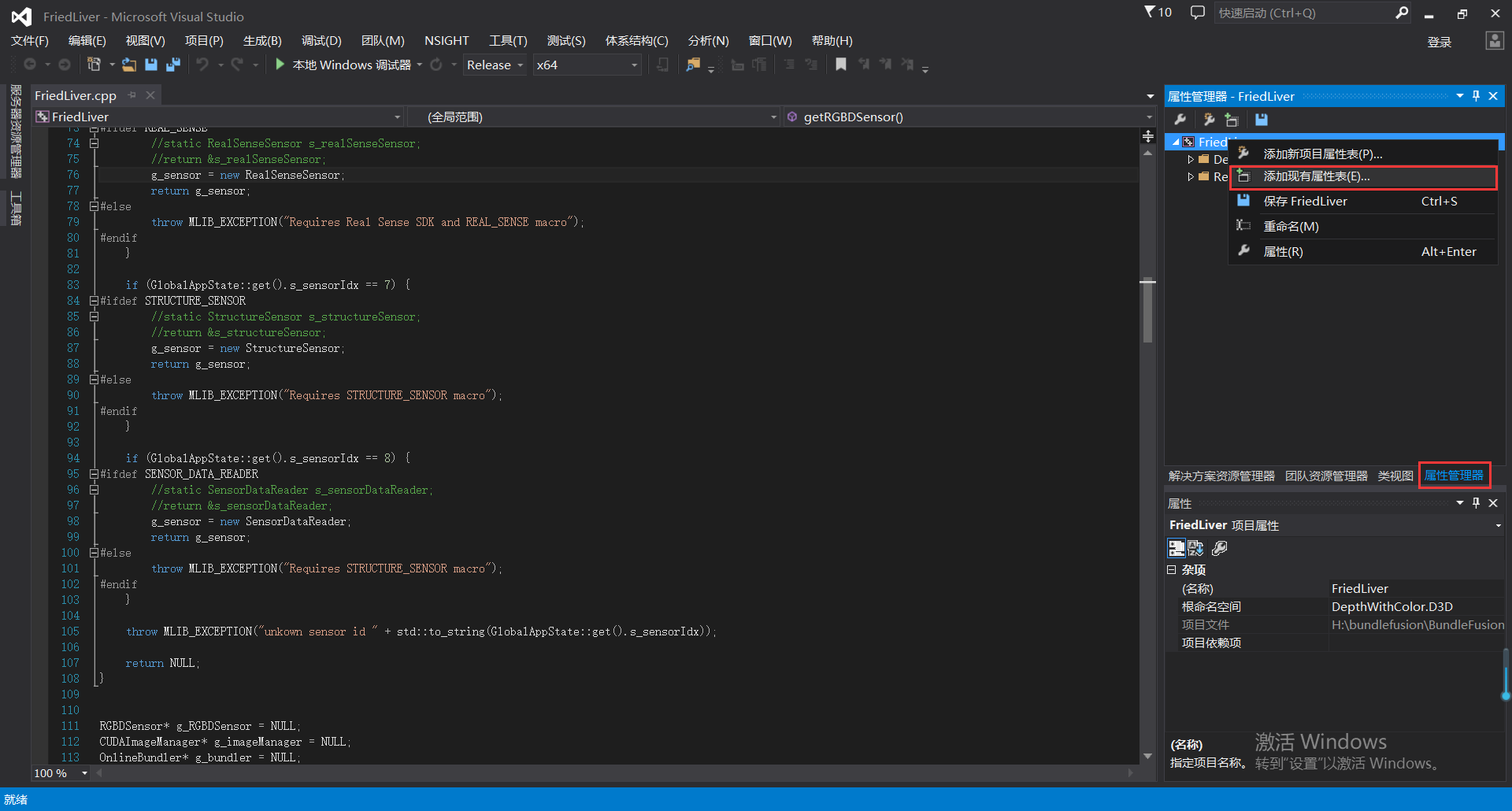Click the Open File folder icon

129,65
